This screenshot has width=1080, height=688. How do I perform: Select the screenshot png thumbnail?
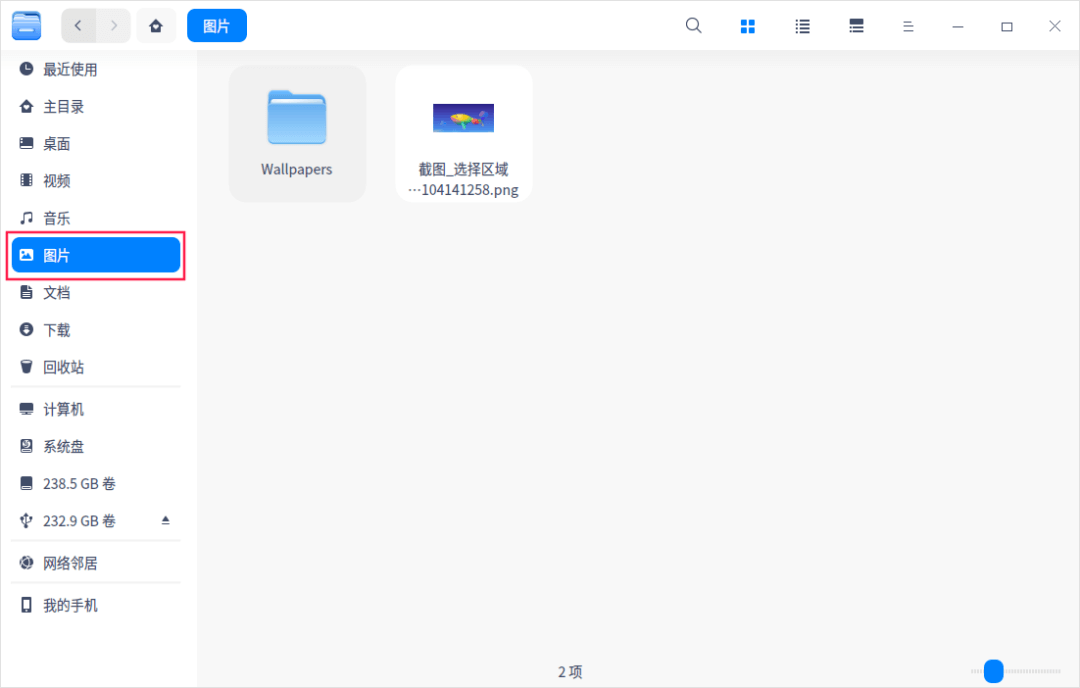pyautogui.click(x=464, y=118)
